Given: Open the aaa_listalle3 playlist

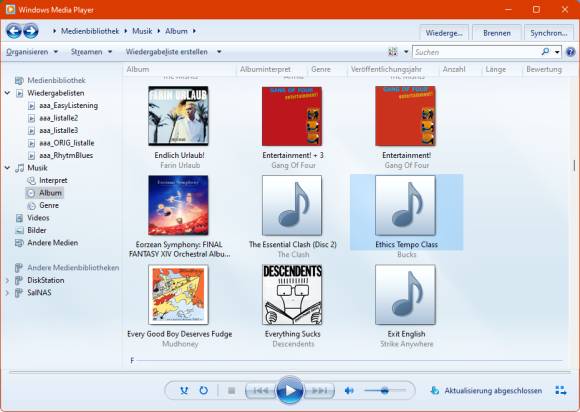Looking at the screenshot, I should [x=58, y=130].
